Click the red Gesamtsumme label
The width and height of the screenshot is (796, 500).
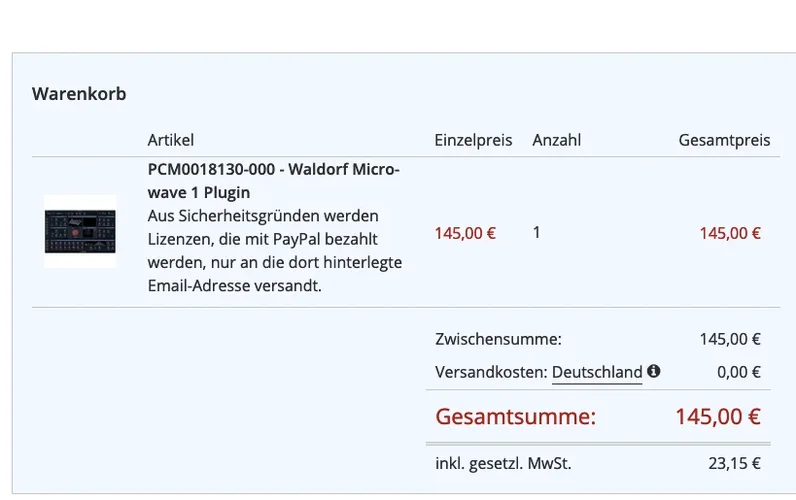tap(515, 416)
